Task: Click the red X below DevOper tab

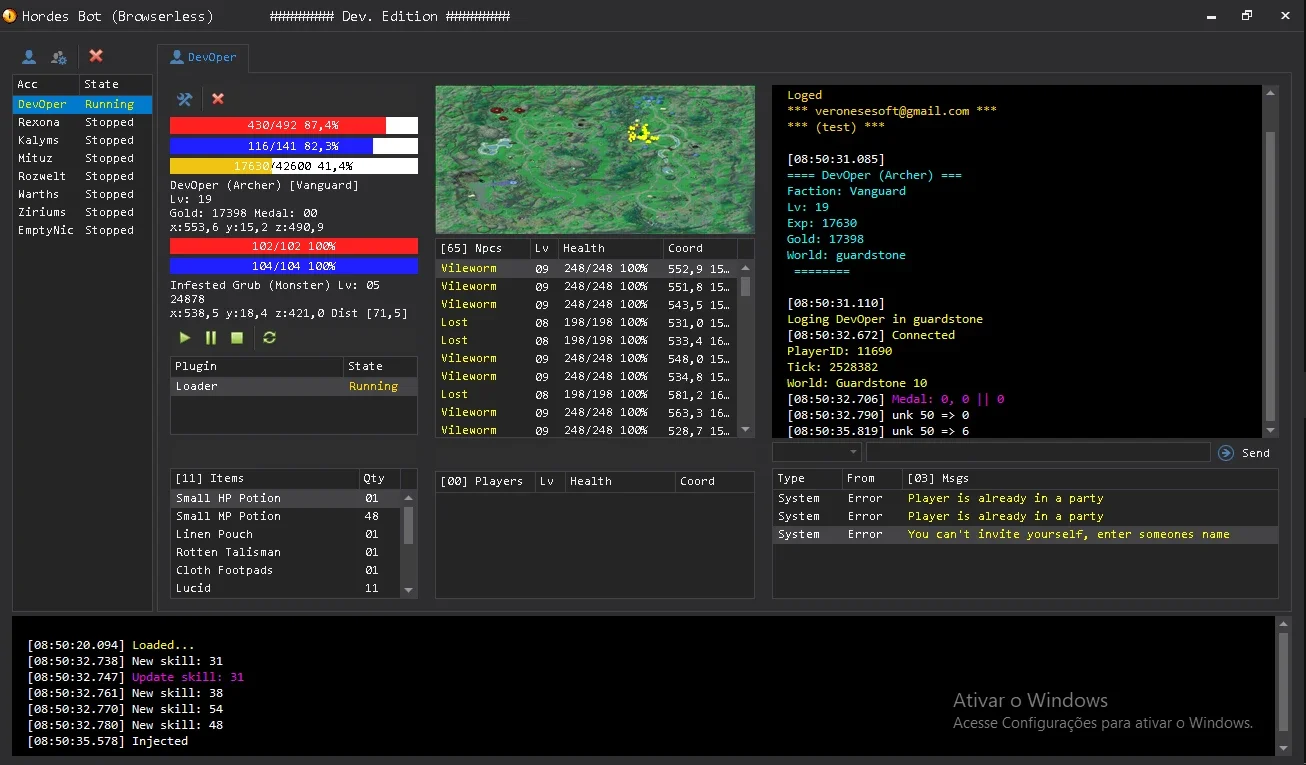Action: (x=218, y=99)
